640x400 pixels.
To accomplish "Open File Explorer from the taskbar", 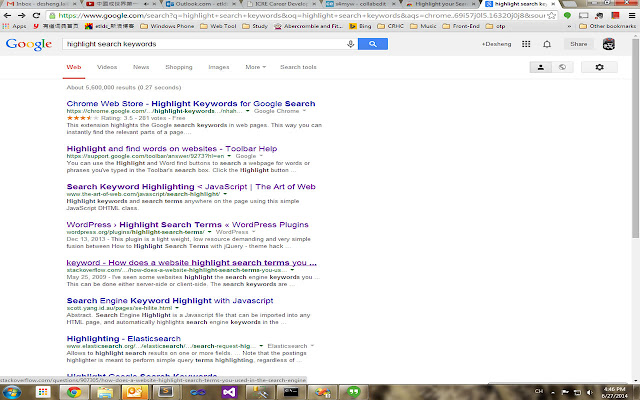I will point(105,392).
